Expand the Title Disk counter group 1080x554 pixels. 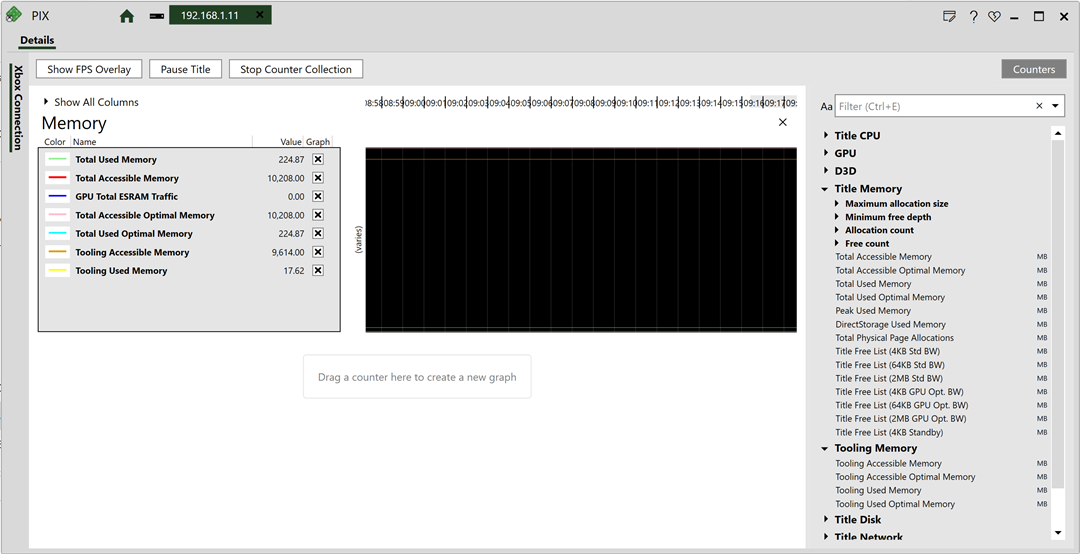click(827, 520)
